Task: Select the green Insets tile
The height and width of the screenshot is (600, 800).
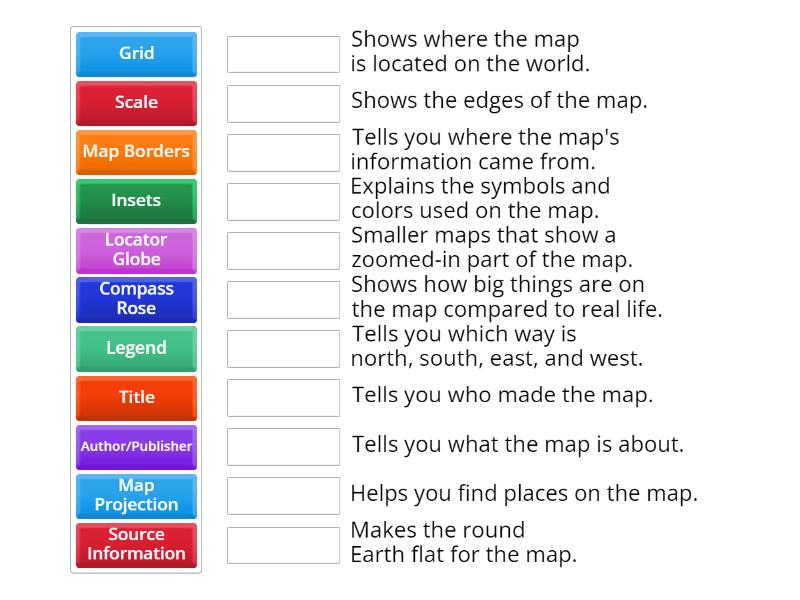Action: pyautogui.click(x=136, y=201)
